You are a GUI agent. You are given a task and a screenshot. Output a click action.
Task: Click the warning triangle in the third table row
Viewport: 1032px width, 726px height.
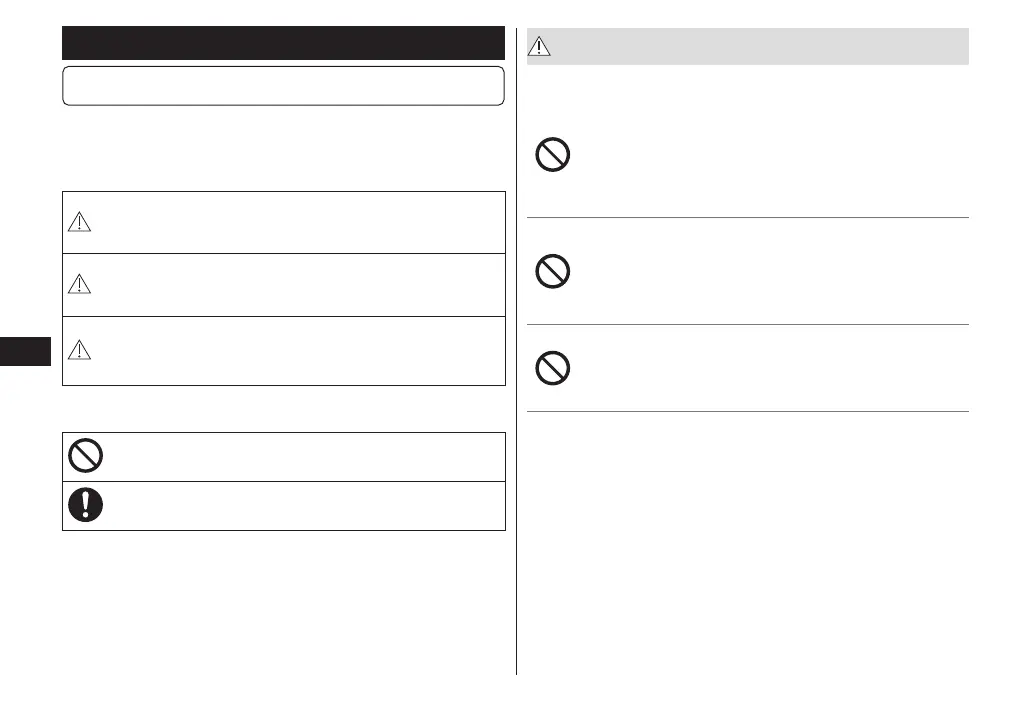pyautogui.click(x=81, y=348)
